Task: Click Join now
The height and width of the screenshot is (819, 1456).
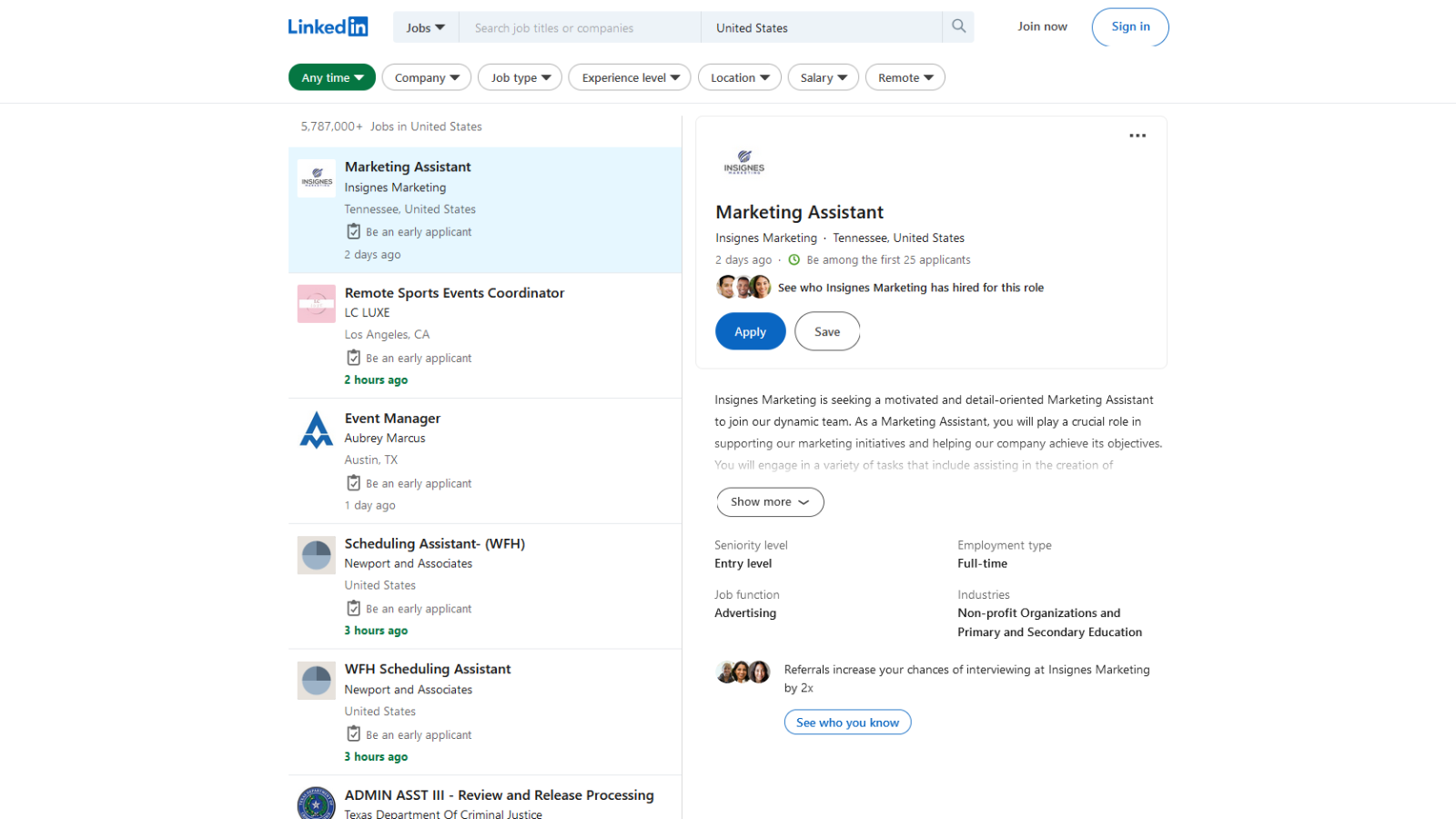Action: pyautogui.click(x=1042, y=26)
